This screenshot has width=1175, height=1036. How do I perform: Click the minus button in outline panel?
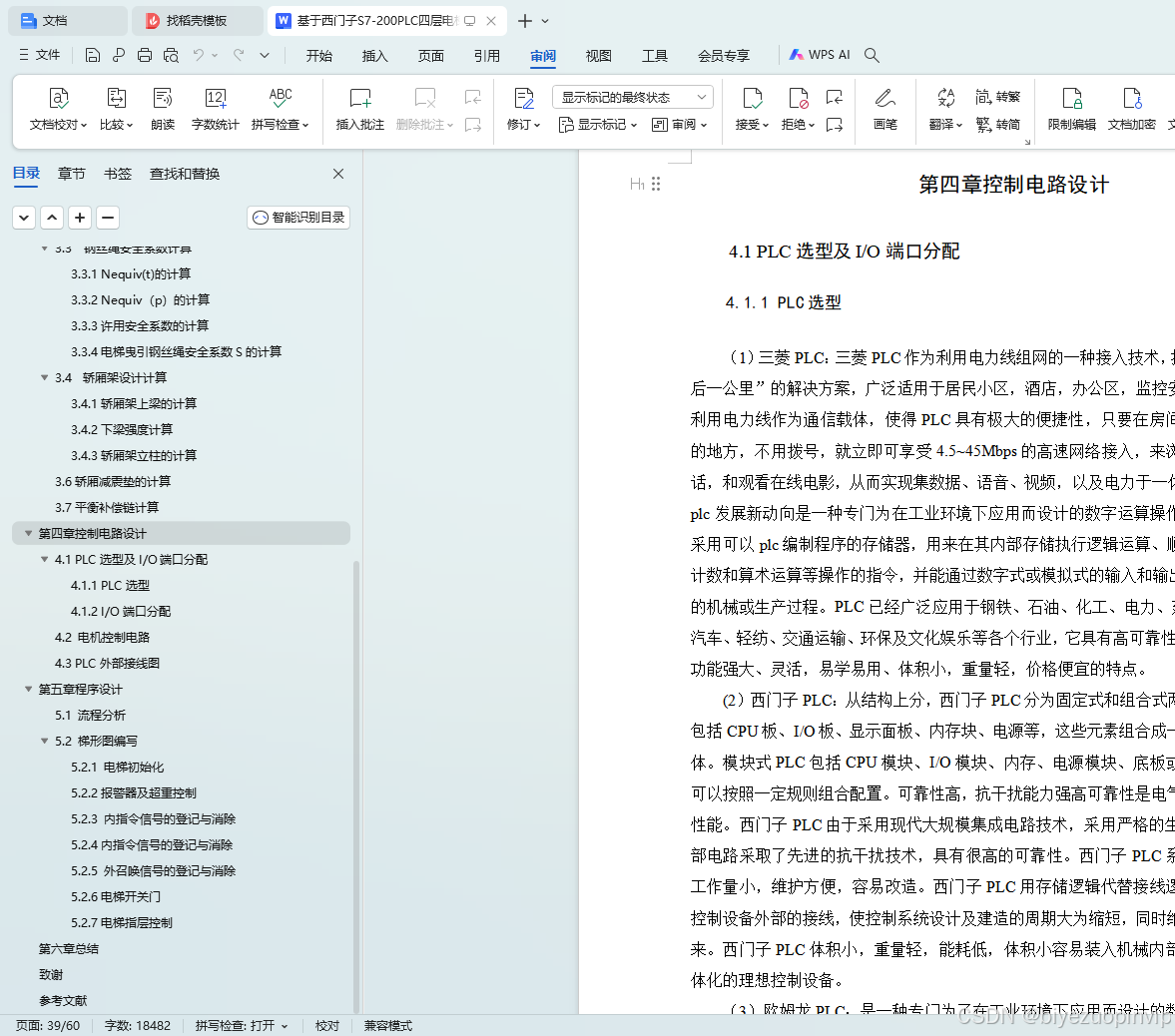tap(108, 218)
